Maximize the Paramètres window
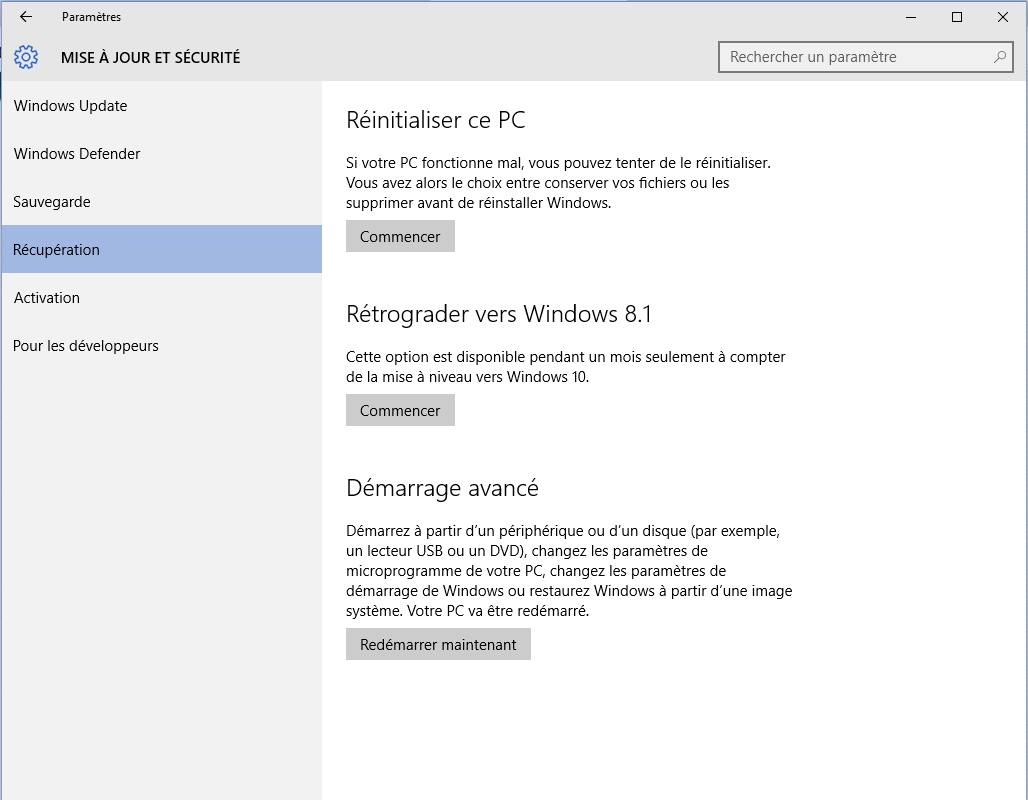This screenshot has width=1028, height=800. click(957, 17)
